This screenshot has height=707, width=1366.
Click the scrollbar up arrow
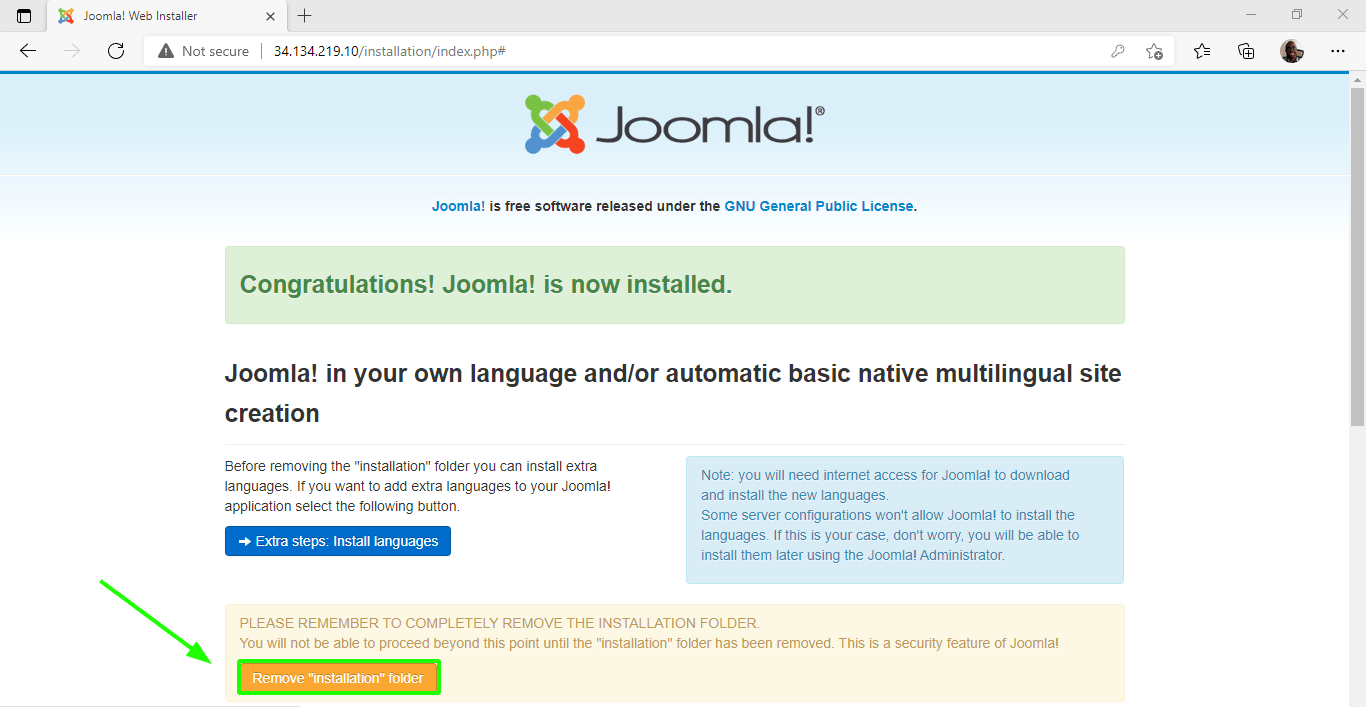click(x=1357, y=79)
